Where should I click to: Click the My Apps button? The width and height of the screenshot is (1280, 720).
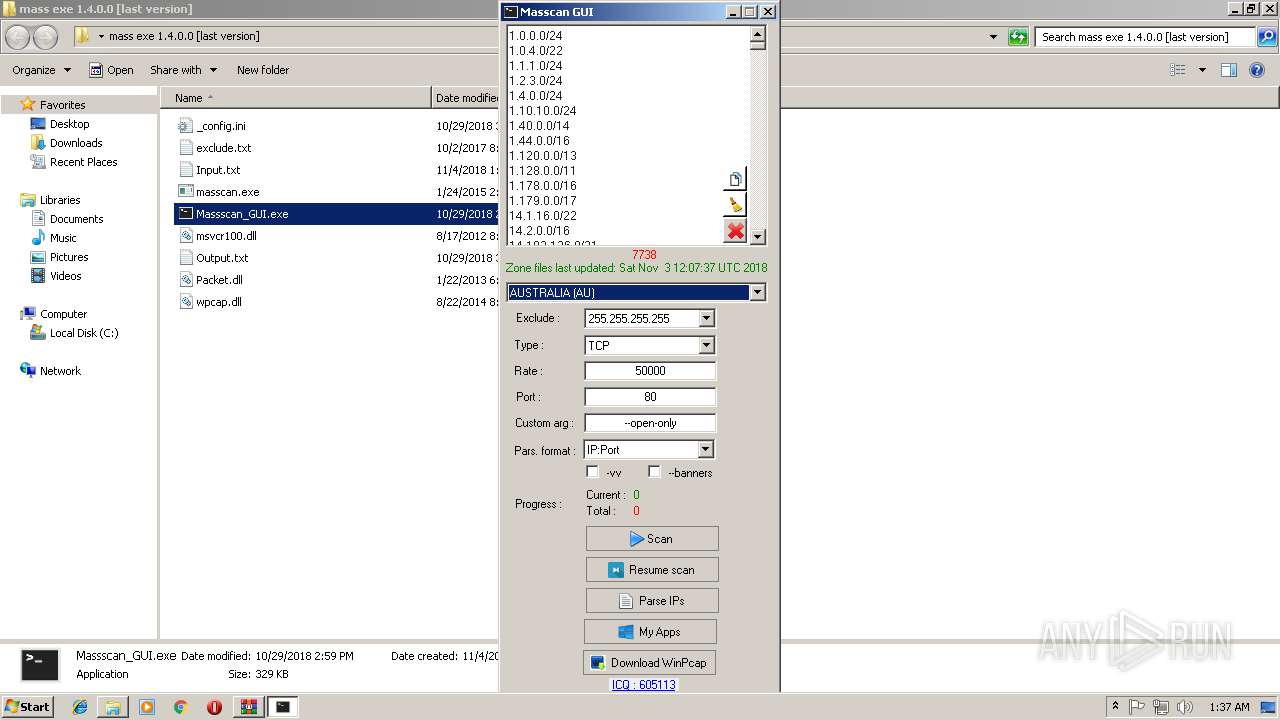coord(650,632)
